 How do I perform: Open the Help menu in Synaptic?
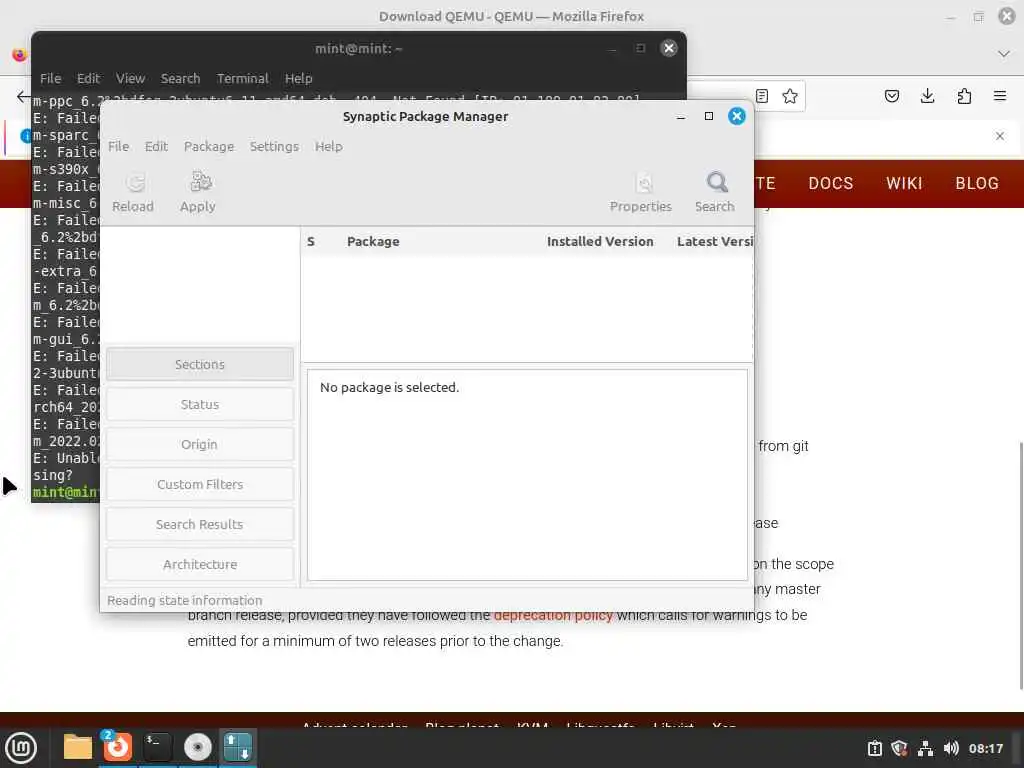pyautogui.click(x=328, y=146)
